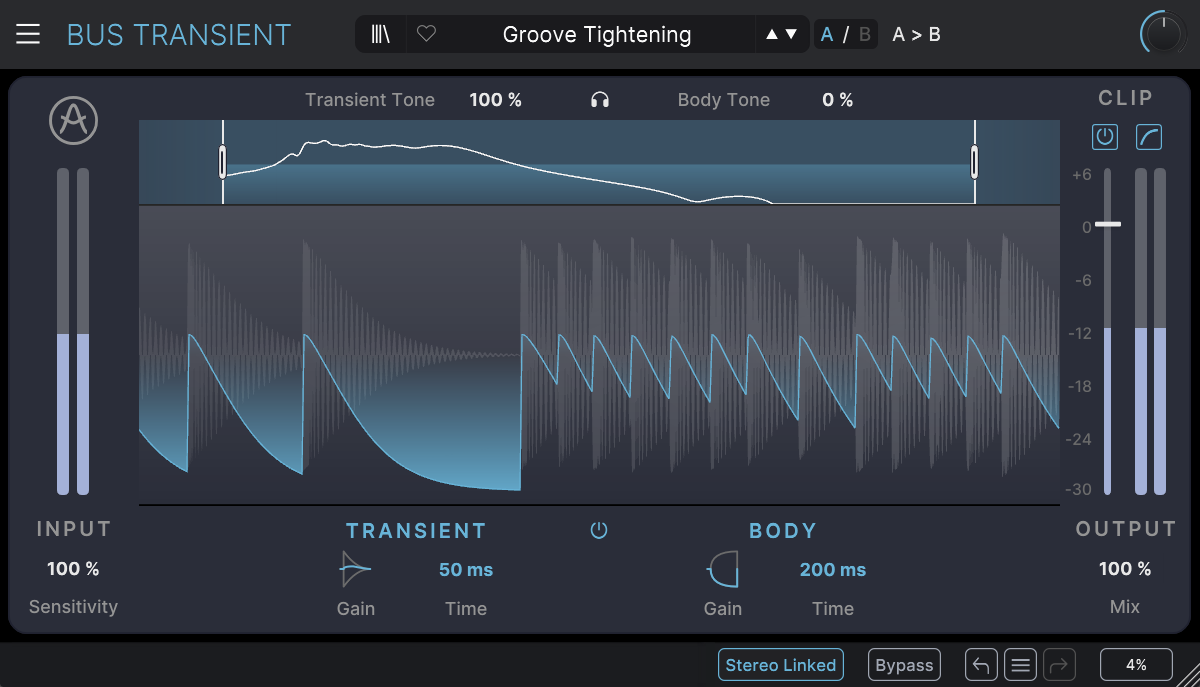Click the headphones listen icon
1200x687 pixels.
point(600,100)
